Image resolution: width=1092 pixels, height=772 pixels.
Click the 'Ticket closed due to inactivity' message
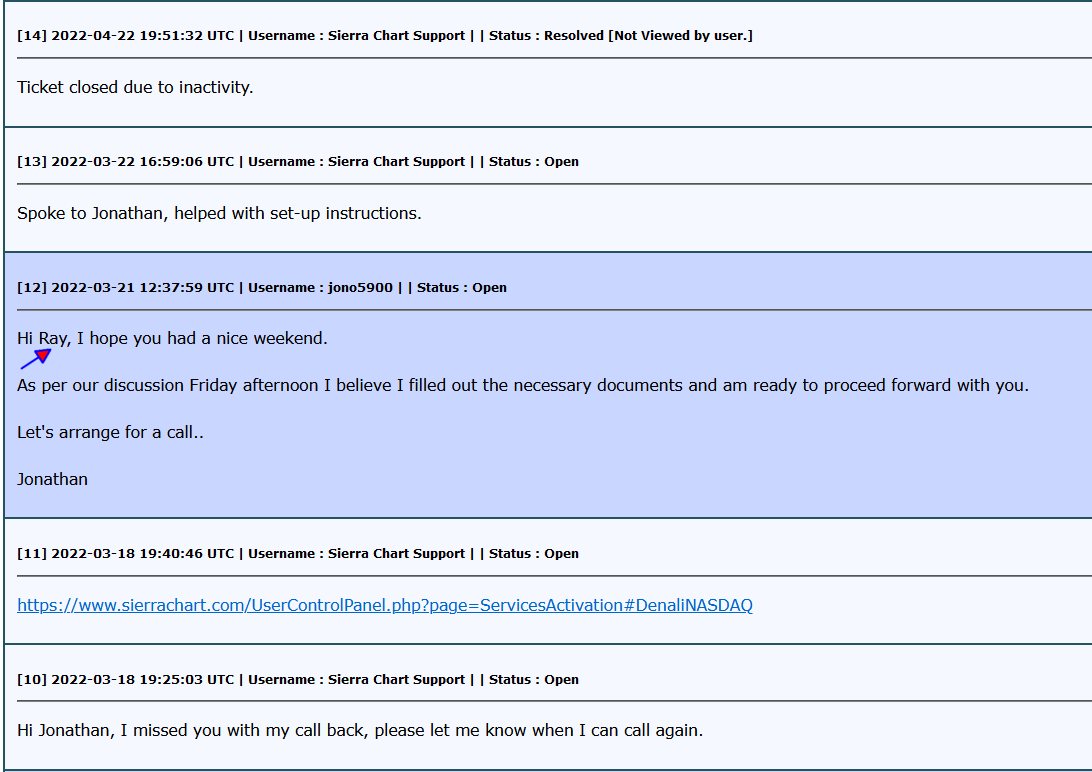pyautogui.click(x=135, y=87)
